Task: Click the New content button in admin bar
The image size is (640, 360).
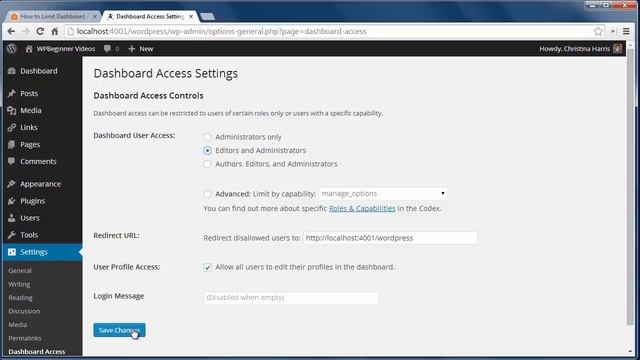Action: tap(140, 49)
